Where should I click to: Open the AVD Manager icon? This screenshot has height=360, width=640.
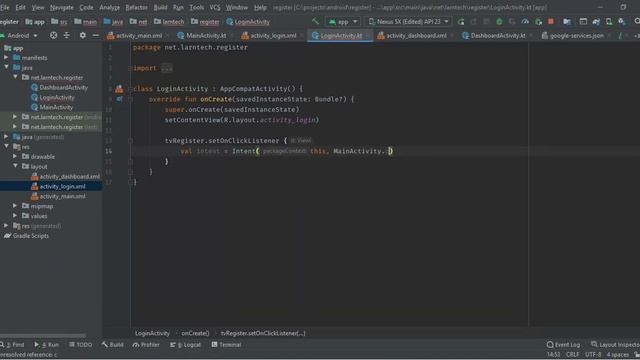pos(609,22)
